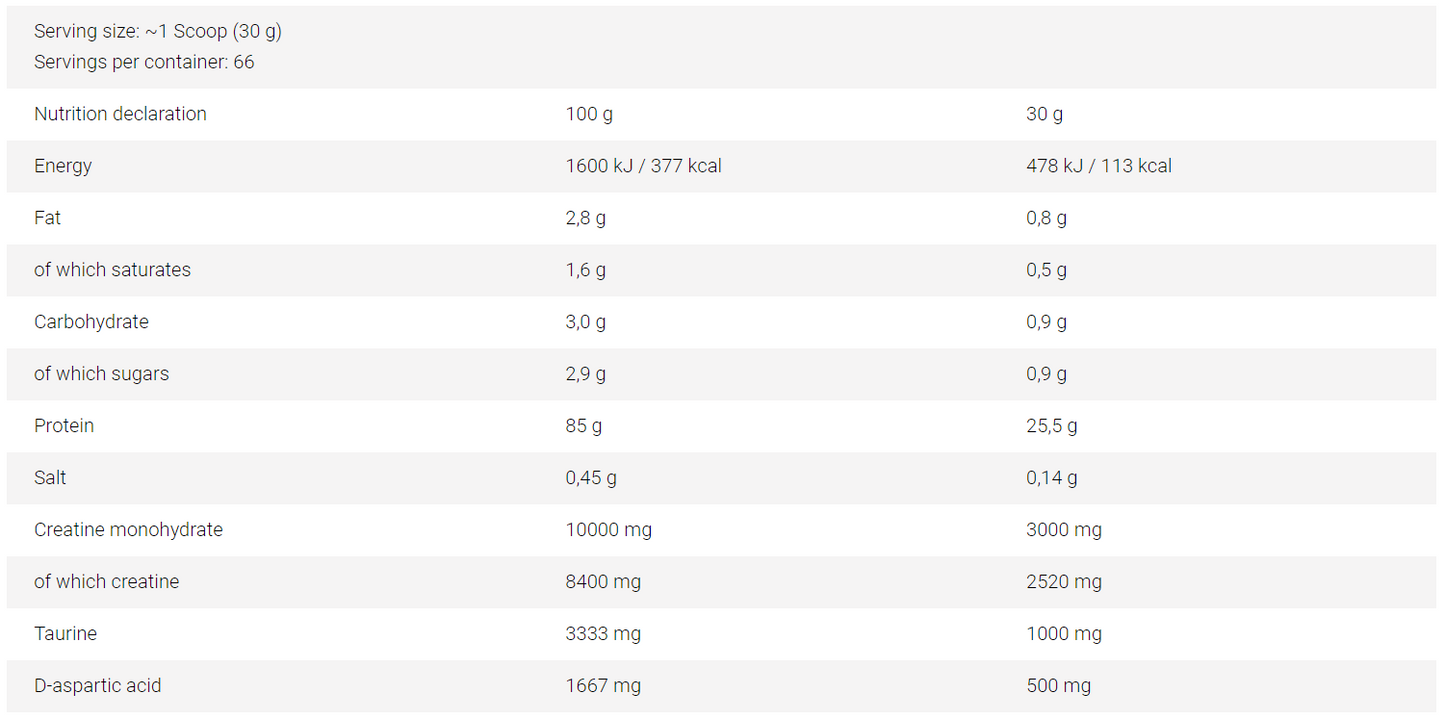The height and width of the screenshot is (719, 1445).
Task: Click the '478 kJ / 113 kcal' value
Action: pyautogui.click(x=1098, y=166)
